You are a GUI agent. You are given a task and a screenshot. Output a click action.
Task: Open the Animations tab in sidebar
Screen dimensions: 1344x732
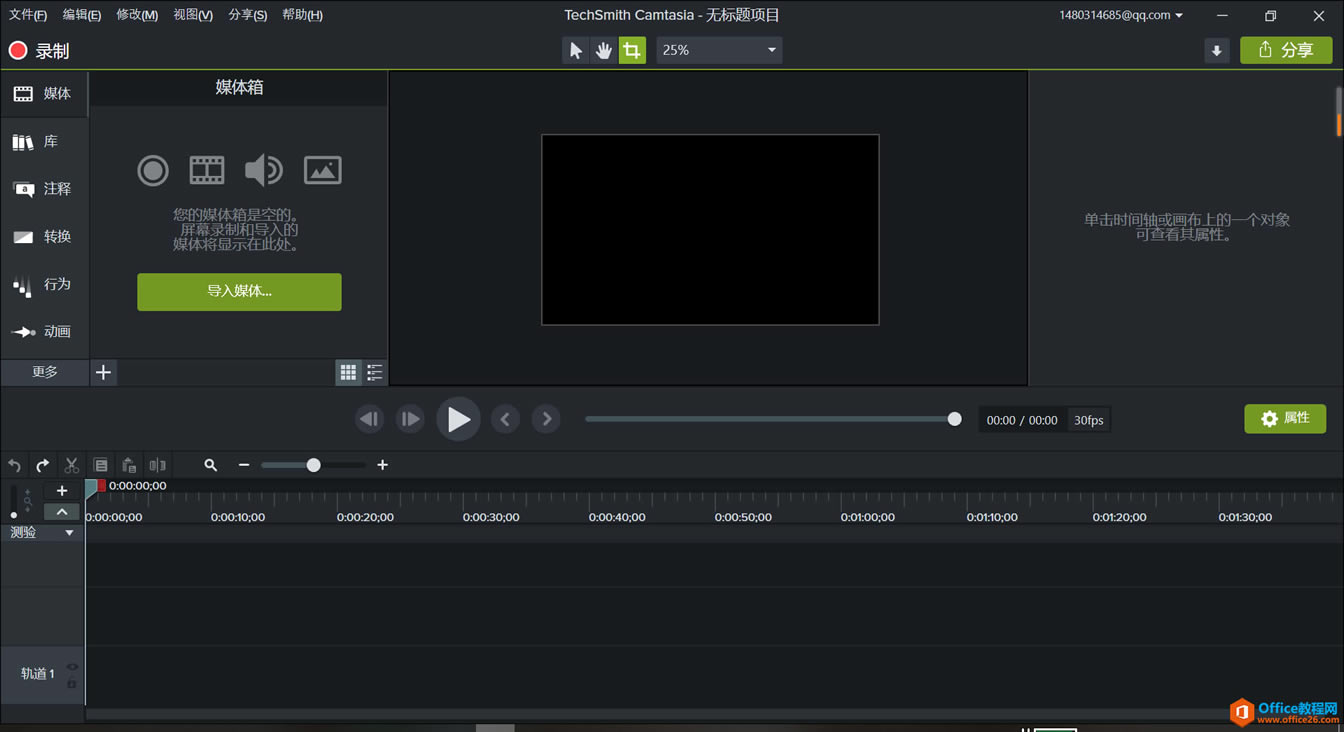44,331
